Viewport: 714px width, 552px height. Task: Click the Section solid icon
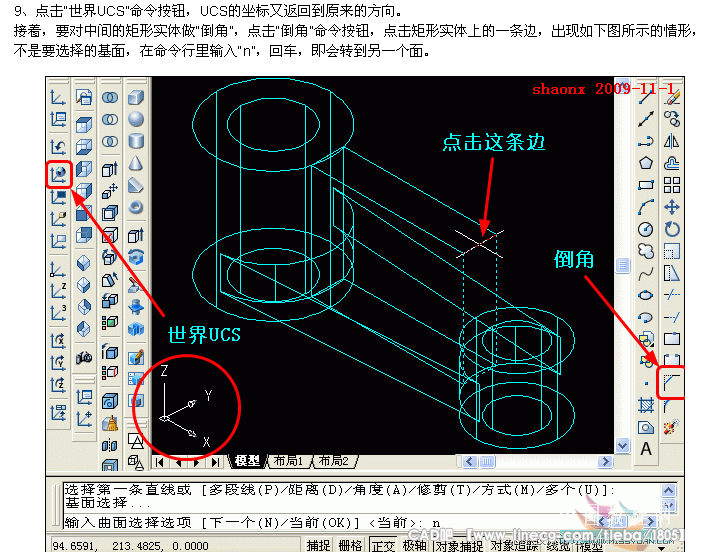[136, 307]
